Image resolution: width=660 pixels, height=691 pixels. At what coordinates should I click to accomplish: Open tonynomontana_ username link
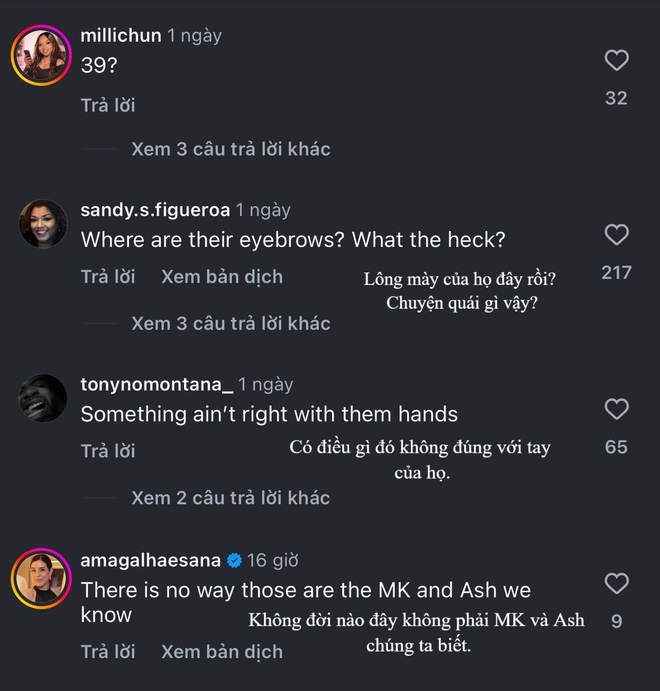point(156,384)
